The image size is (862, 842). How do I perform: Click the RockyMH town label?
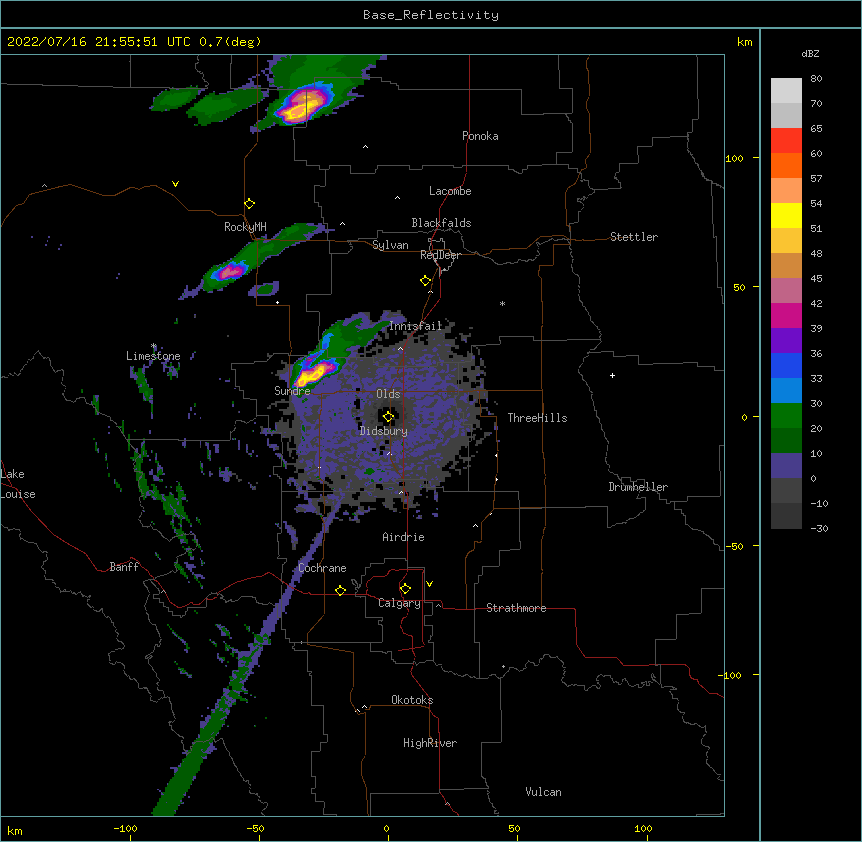pyautogui.click(x=245, y=227)
